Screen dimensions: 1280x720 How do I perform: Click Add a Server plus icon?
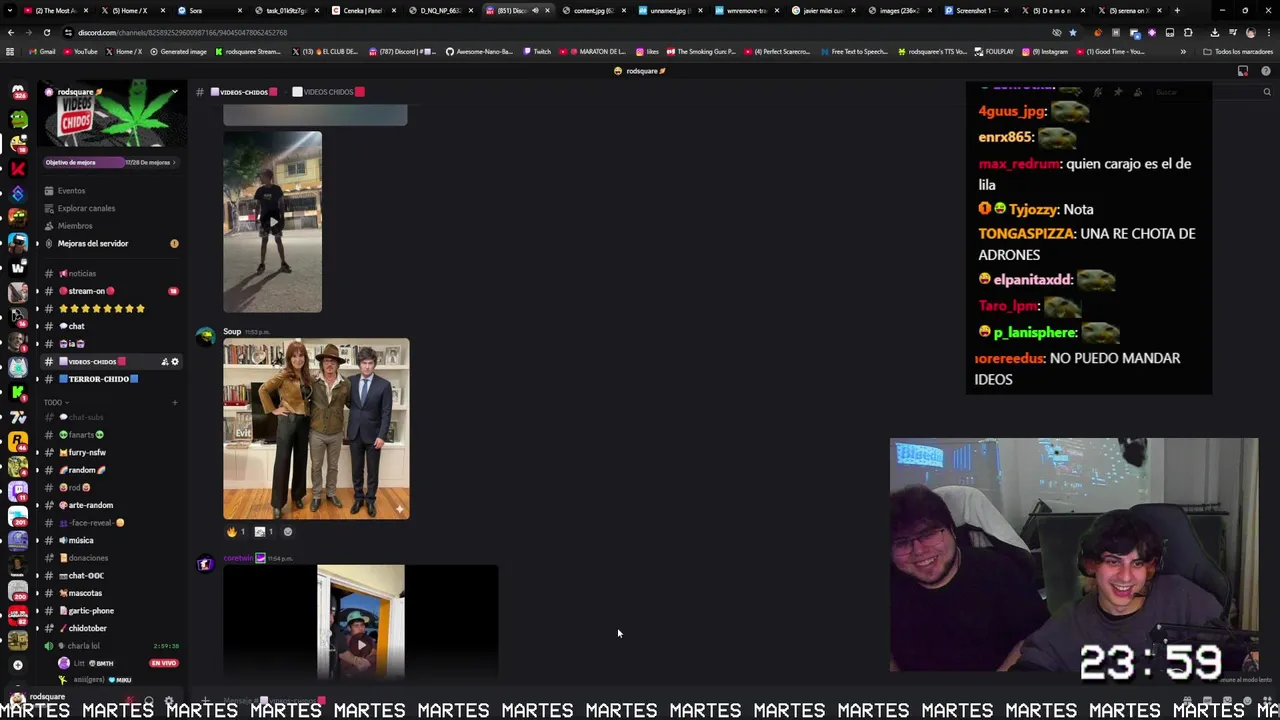(18, 665)
